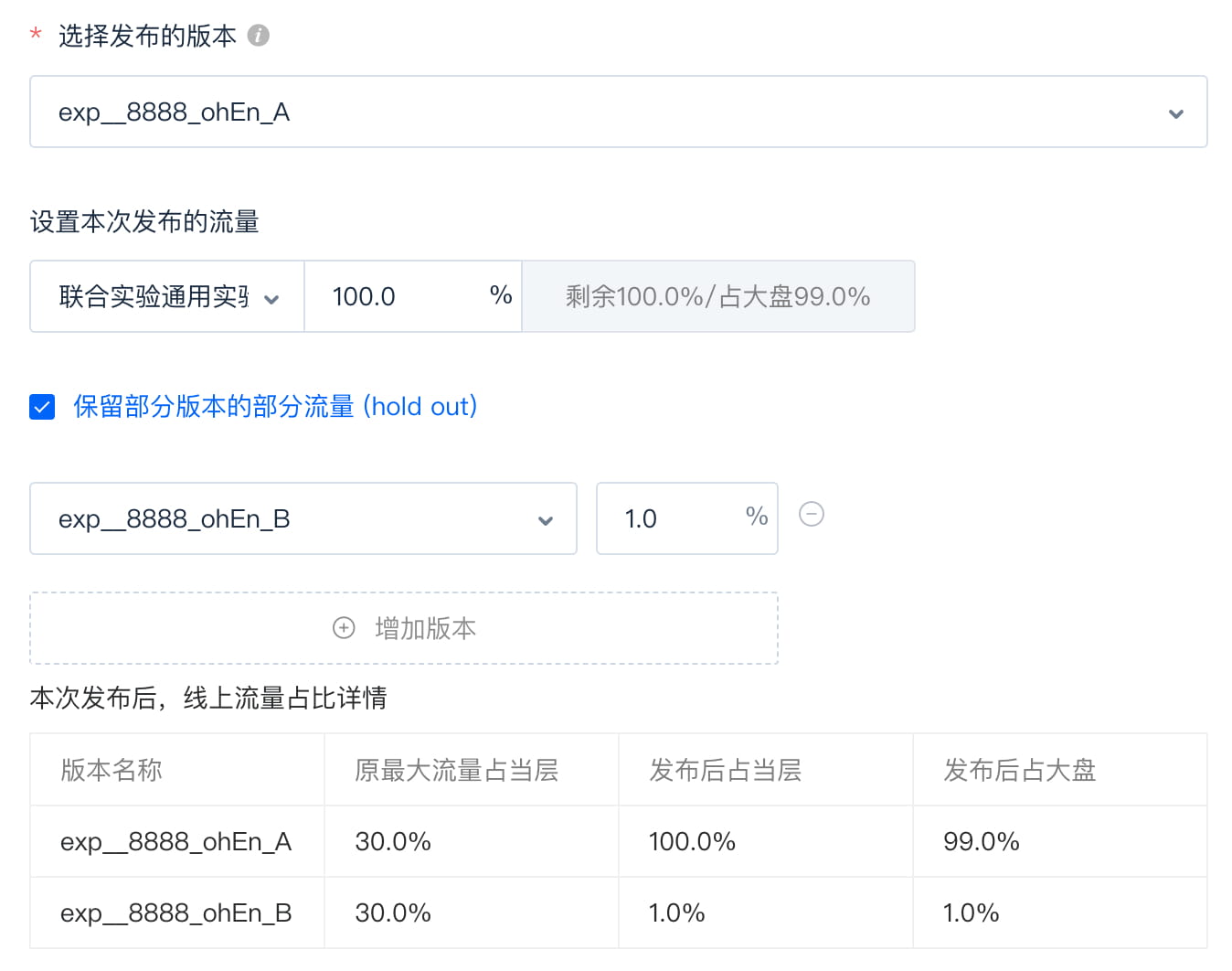The width and height of the screenshot is (1232, 971).
Task: Remove hold out version with minus icon
Action: (812, 514)
